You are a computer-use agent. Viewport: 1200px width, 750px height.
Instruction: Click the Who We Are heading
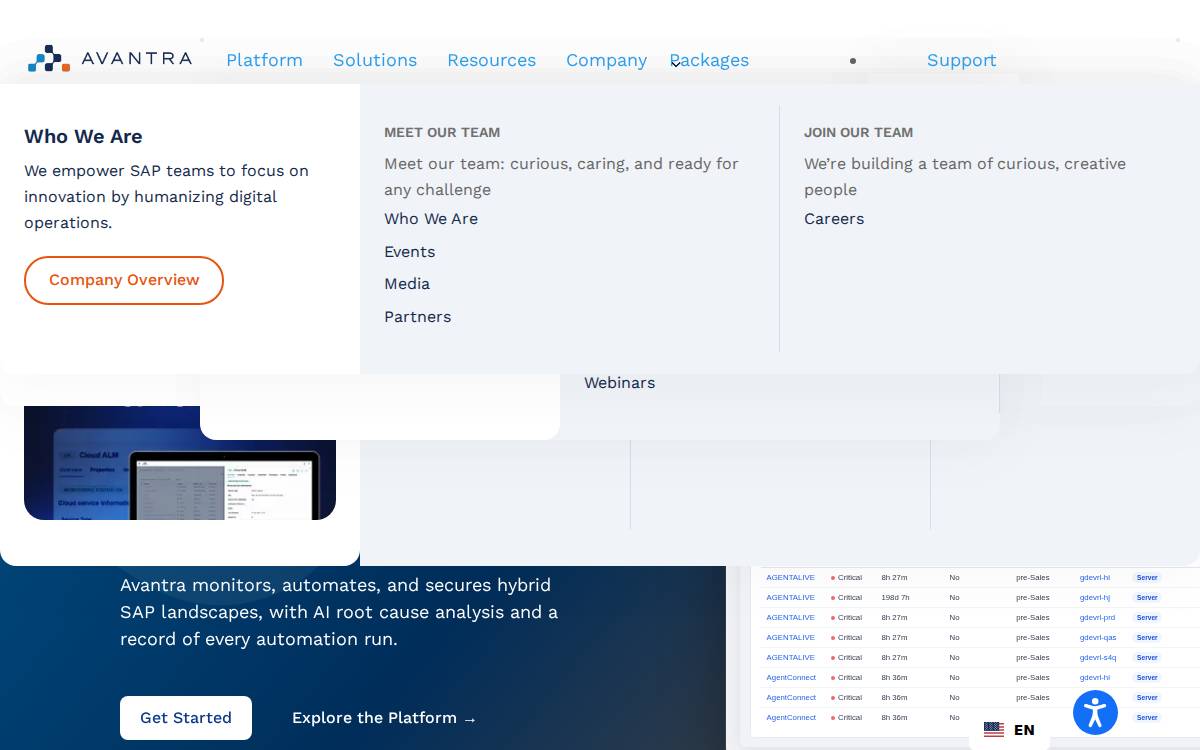(x=83, y=136)
